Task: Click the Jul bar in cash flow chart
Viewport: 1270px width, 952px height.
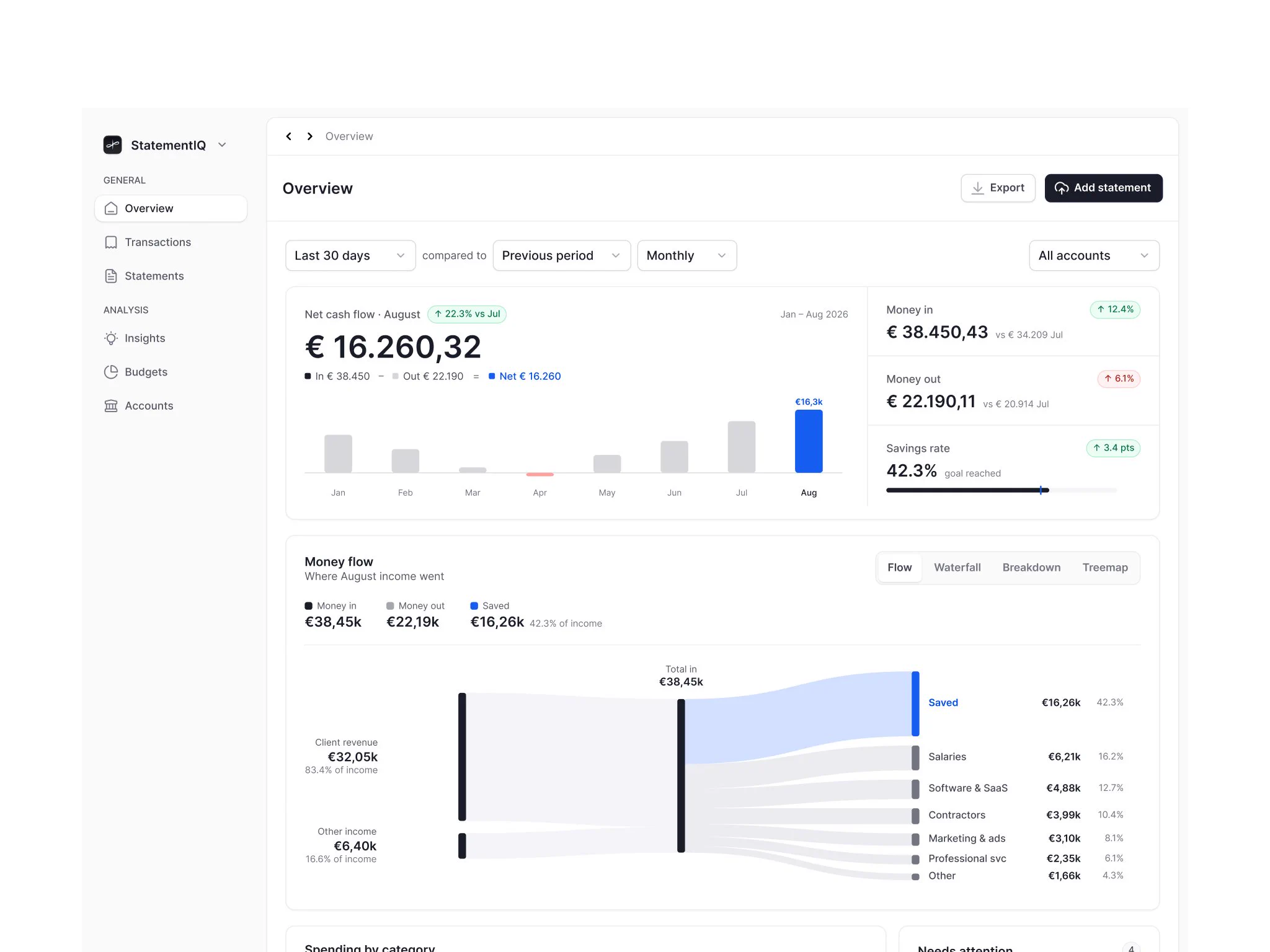Action: coord(742,447)
